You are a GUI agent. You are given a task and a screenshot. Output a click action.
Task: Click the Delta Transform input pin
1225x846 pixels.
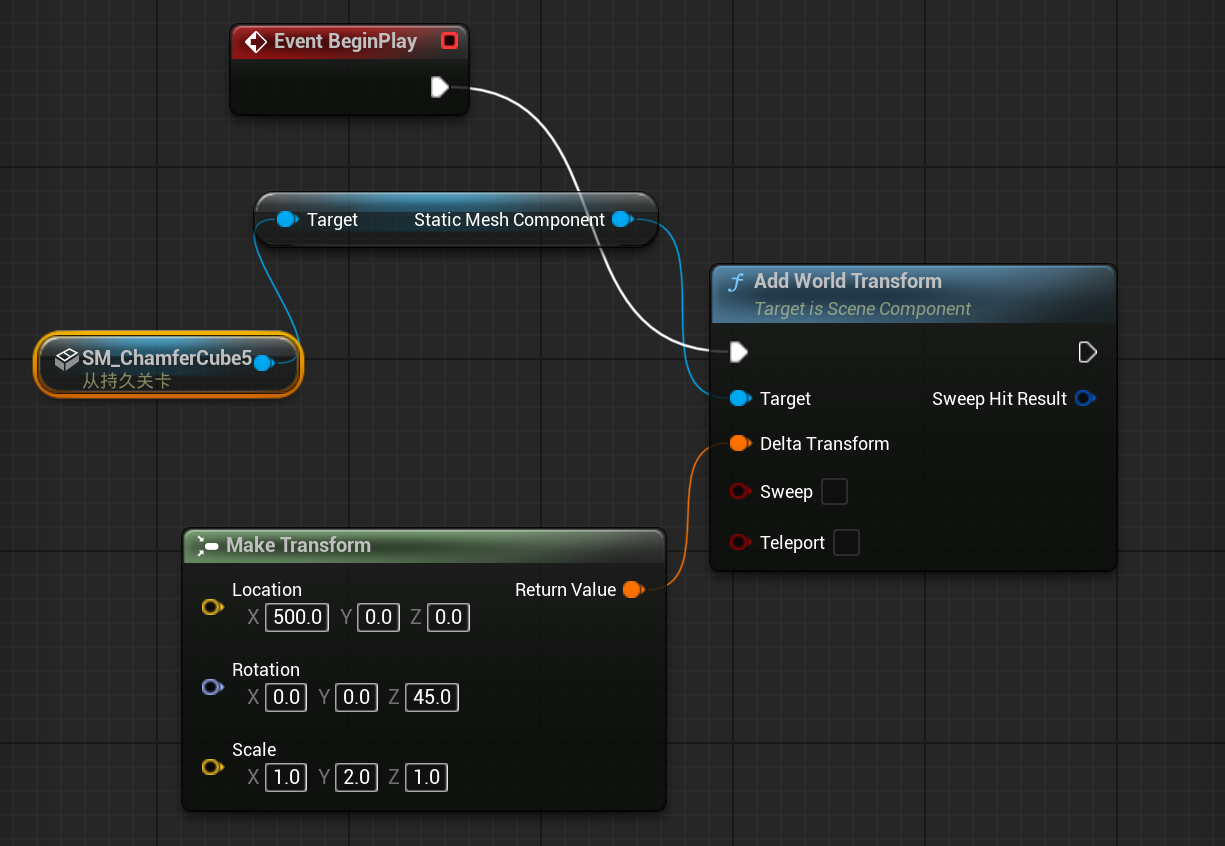tap(739, 444)
